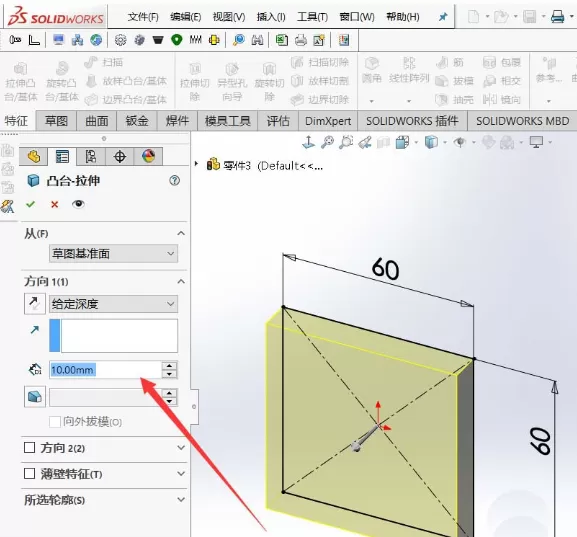Click the zoom to fit view icon
The width and height of the screenshot is (577, 537).
(x=327, y=142)
